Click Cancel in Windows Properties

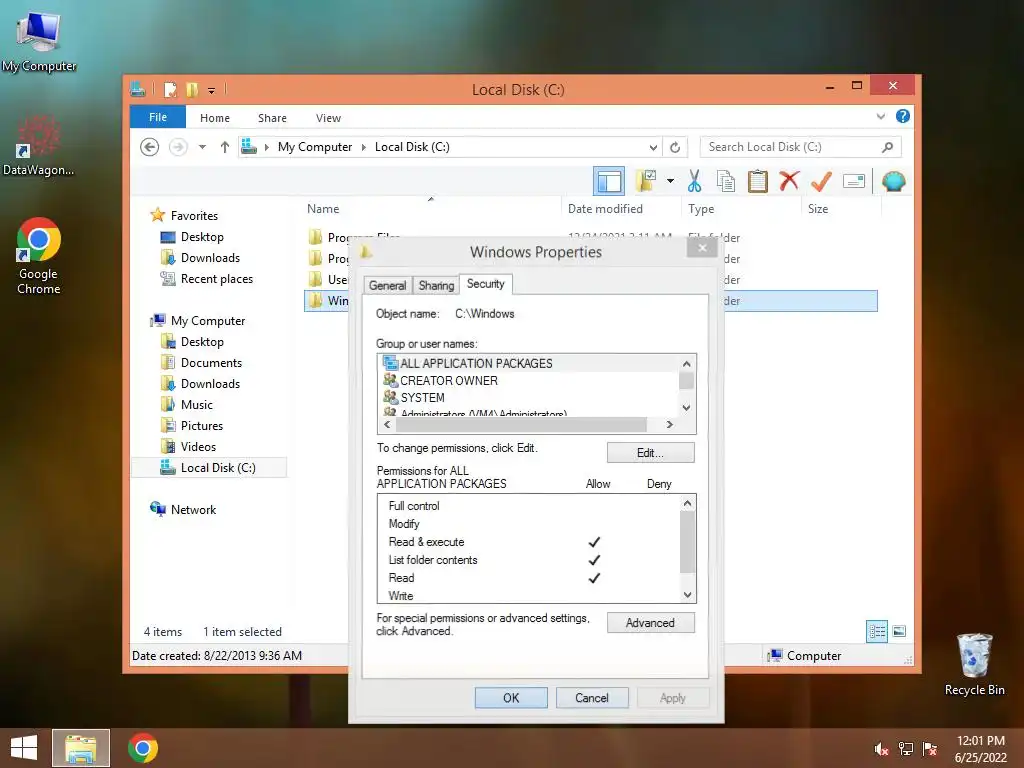pyautogui.click(x=592, y=698)
